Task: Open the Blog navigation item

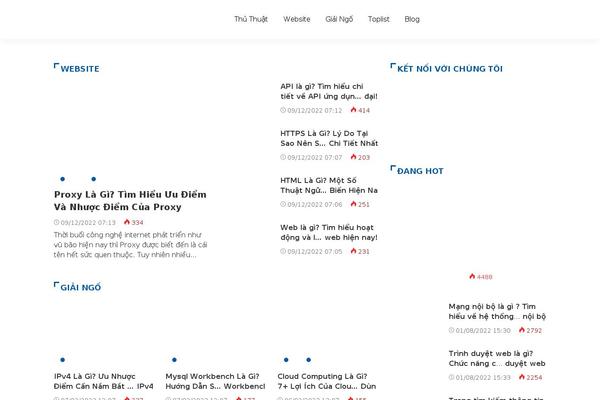Action: click(412, 19)
